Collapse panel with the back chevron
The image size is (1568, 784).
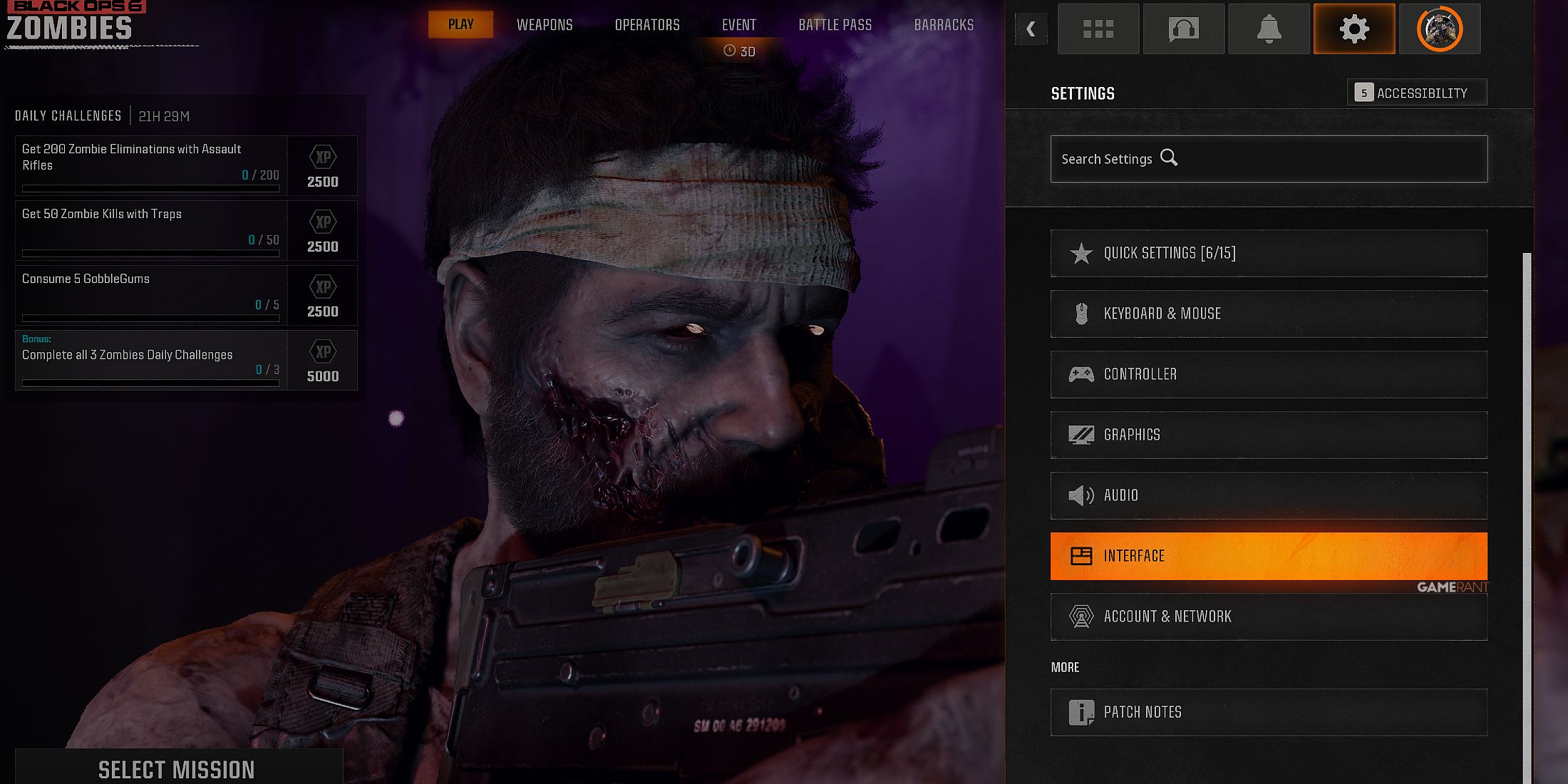[1031, 29]
